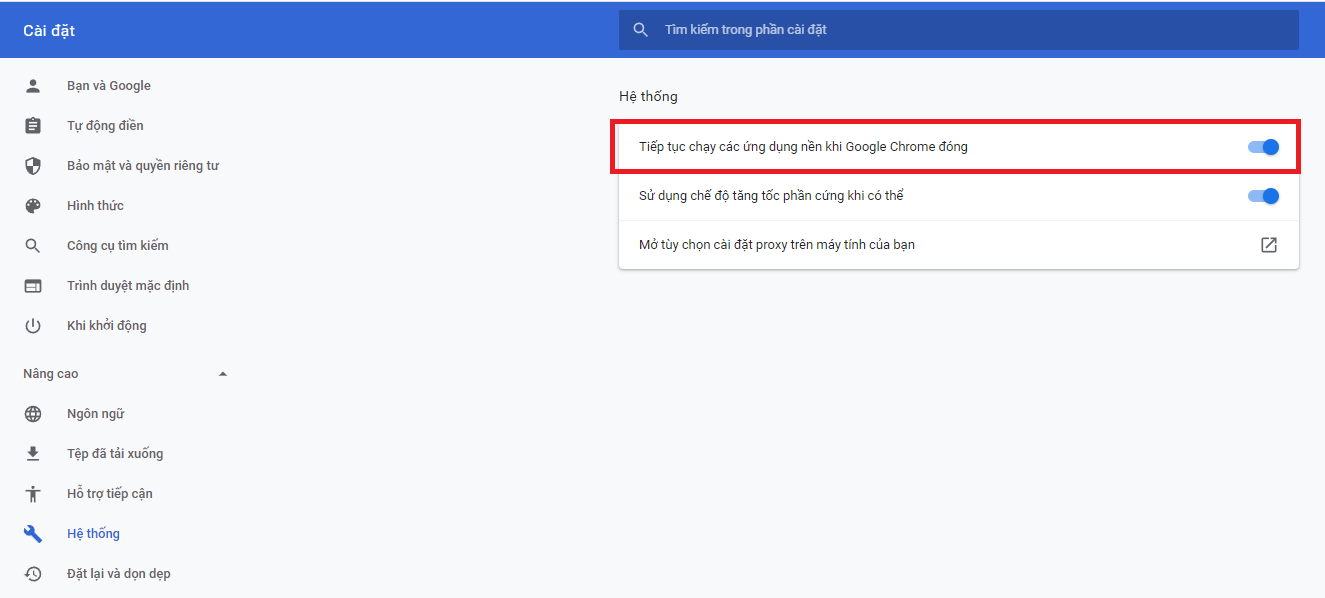Click the palette icon for Hình thức
Viewport: 1325px width, 598px height.
[x=33, y=206]
